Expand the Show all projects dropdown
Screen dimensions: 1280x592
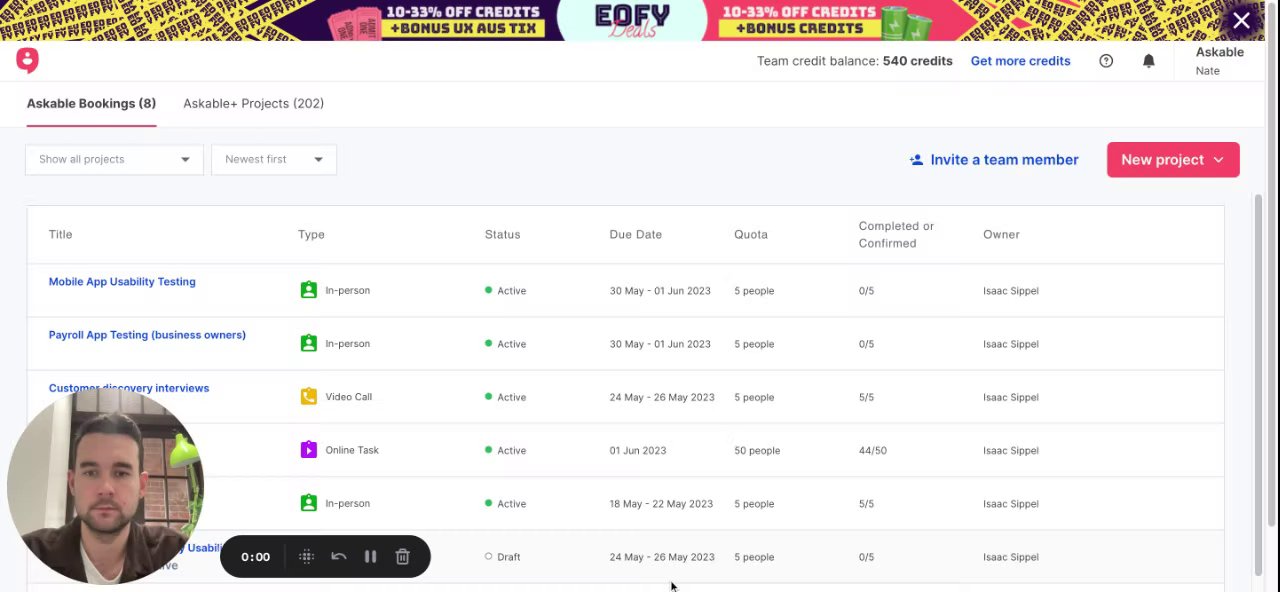point(114,159)
